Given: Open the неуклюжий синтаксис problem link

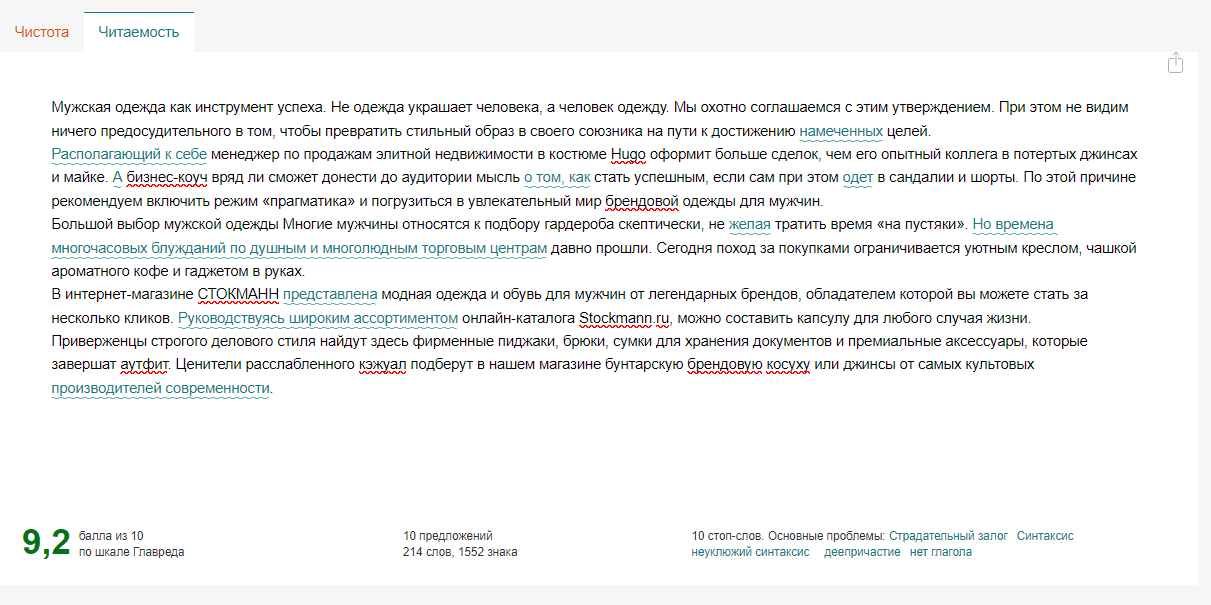Looking at the screenshot, I should point(750,552).
